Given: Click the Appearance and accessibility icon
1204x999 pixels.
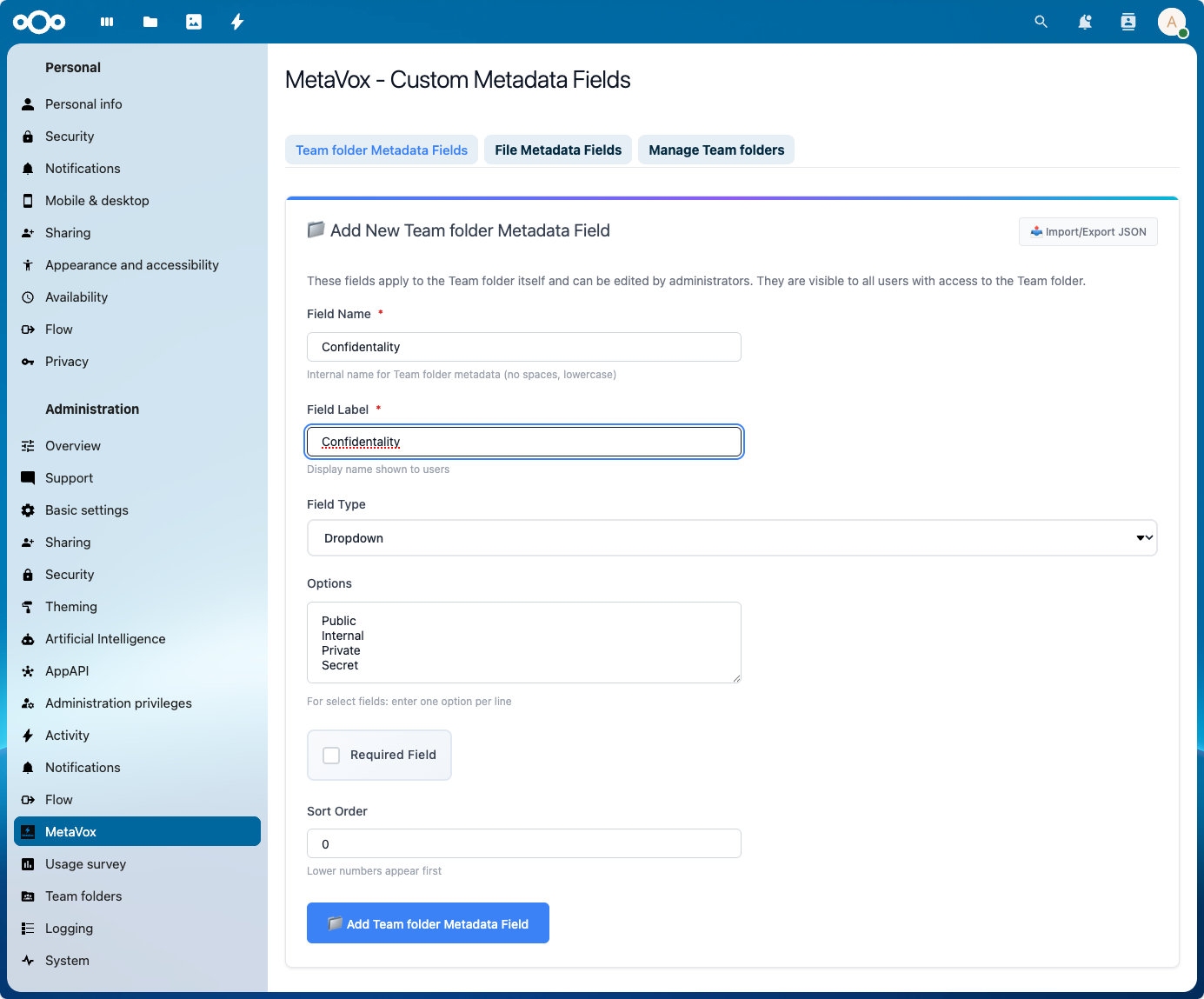Looking at the screenshot, I should point(28,265).
